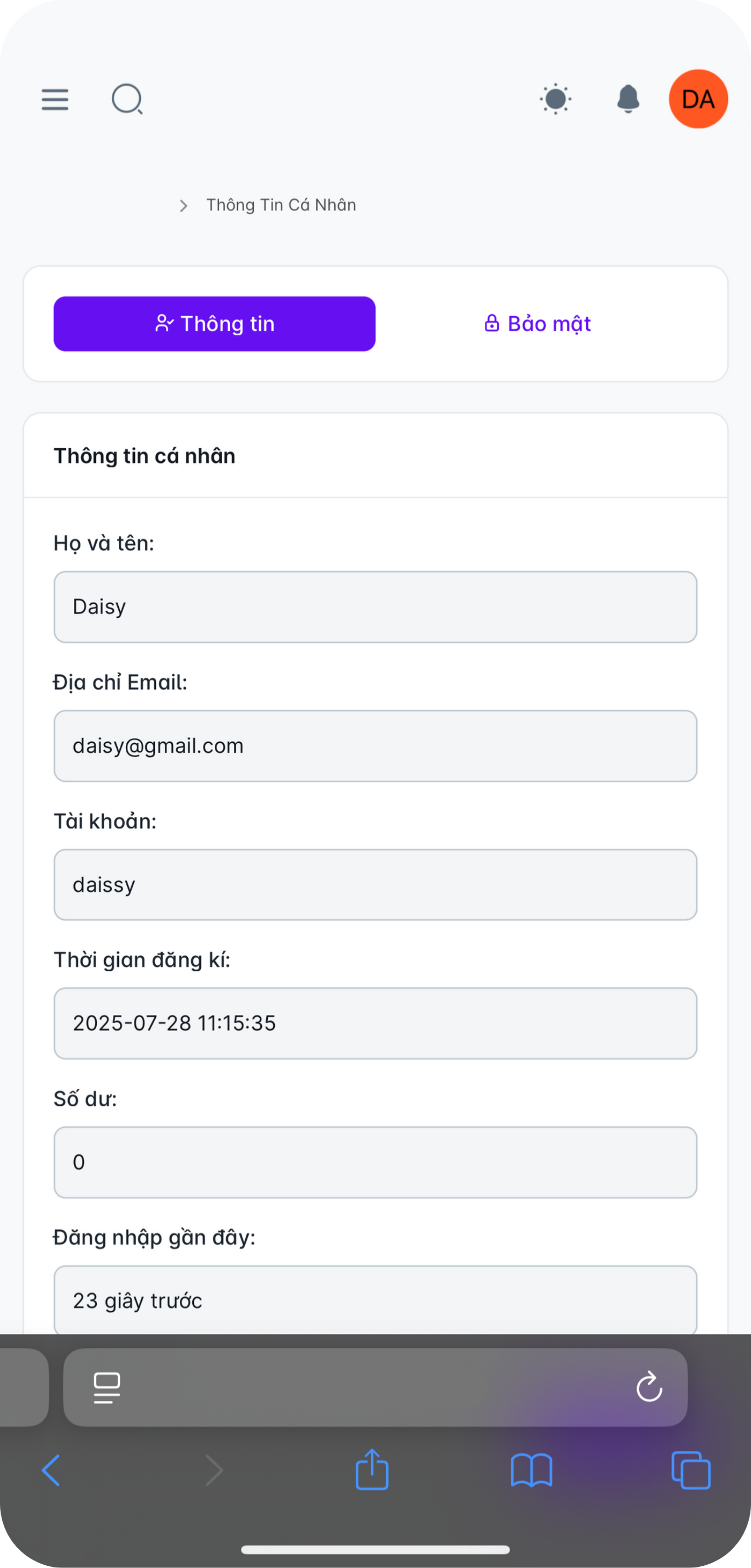751x1568 pixels.
Task: Click the Thời gian đăng kí field
Action: pyautogui.click(x=375, y=1023)
